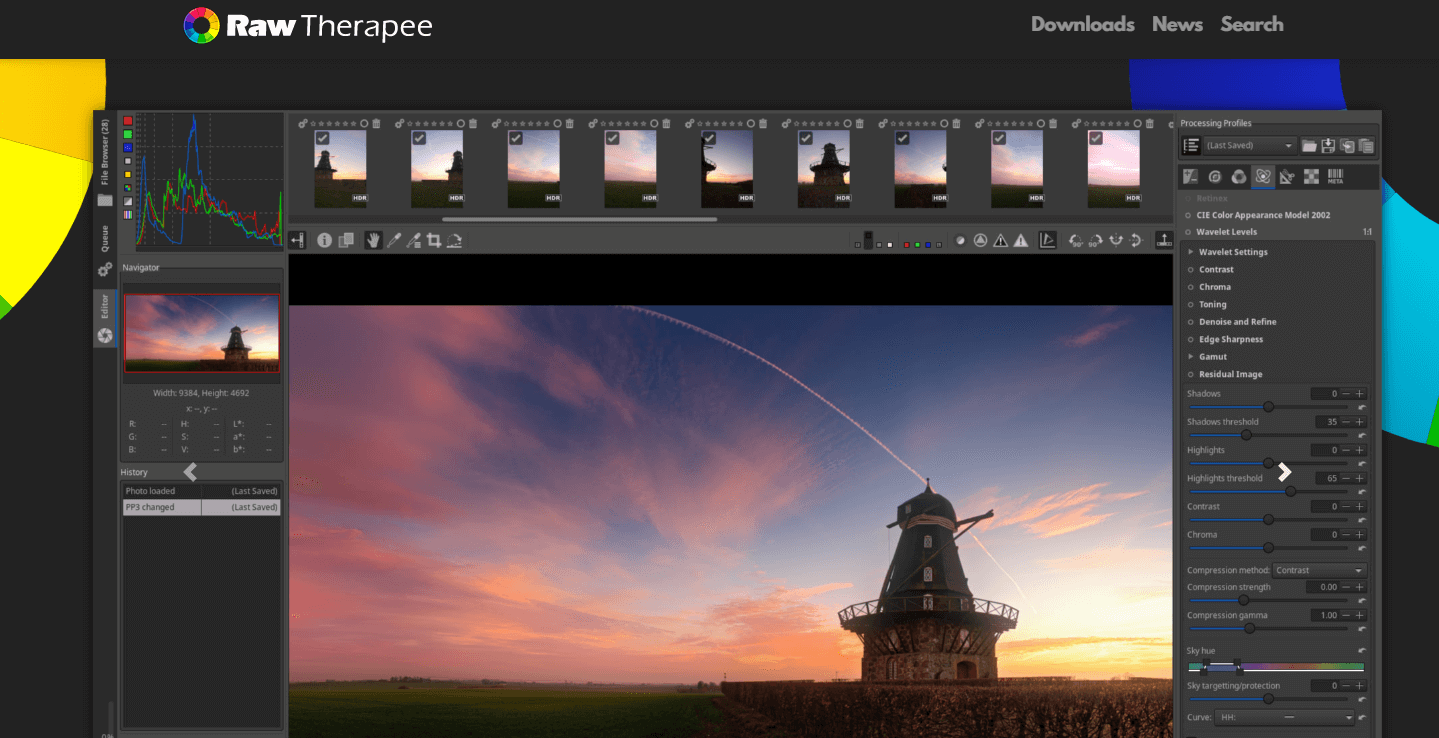Rotate the image left 90 degrees
The width and height of the screenshot is (1439, 738).
click(1075, 241)
